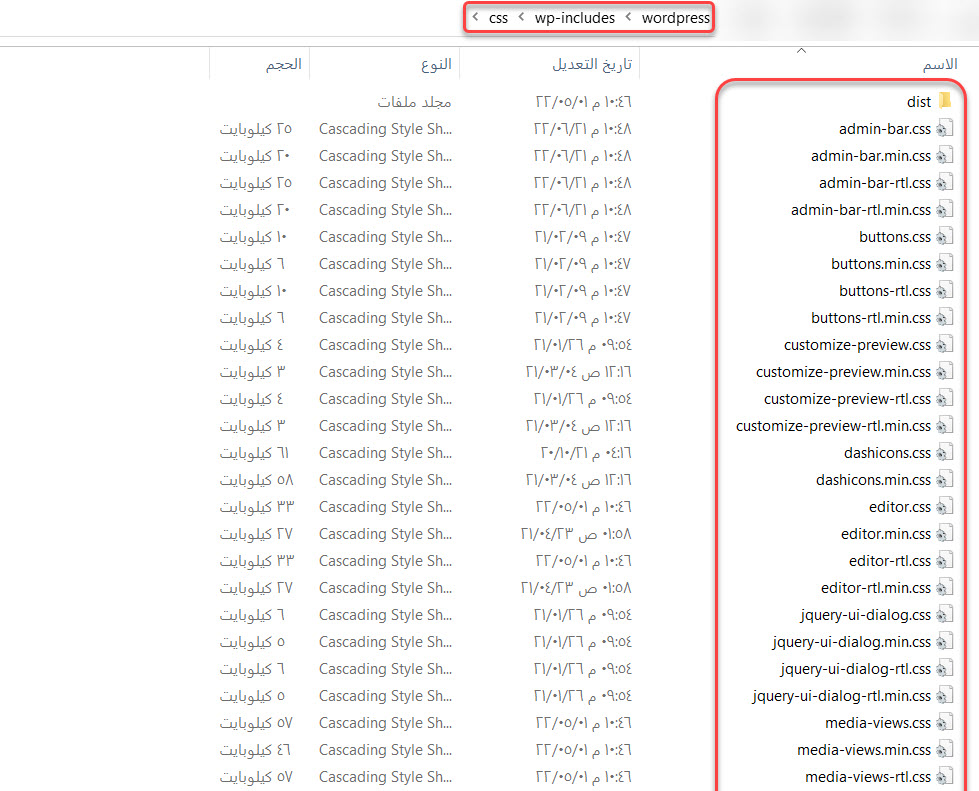Viewport: 979px width, 791px height.
Task: Sort by the الاسم name column header
Action: pyautogui.click(x=939, y=64)
